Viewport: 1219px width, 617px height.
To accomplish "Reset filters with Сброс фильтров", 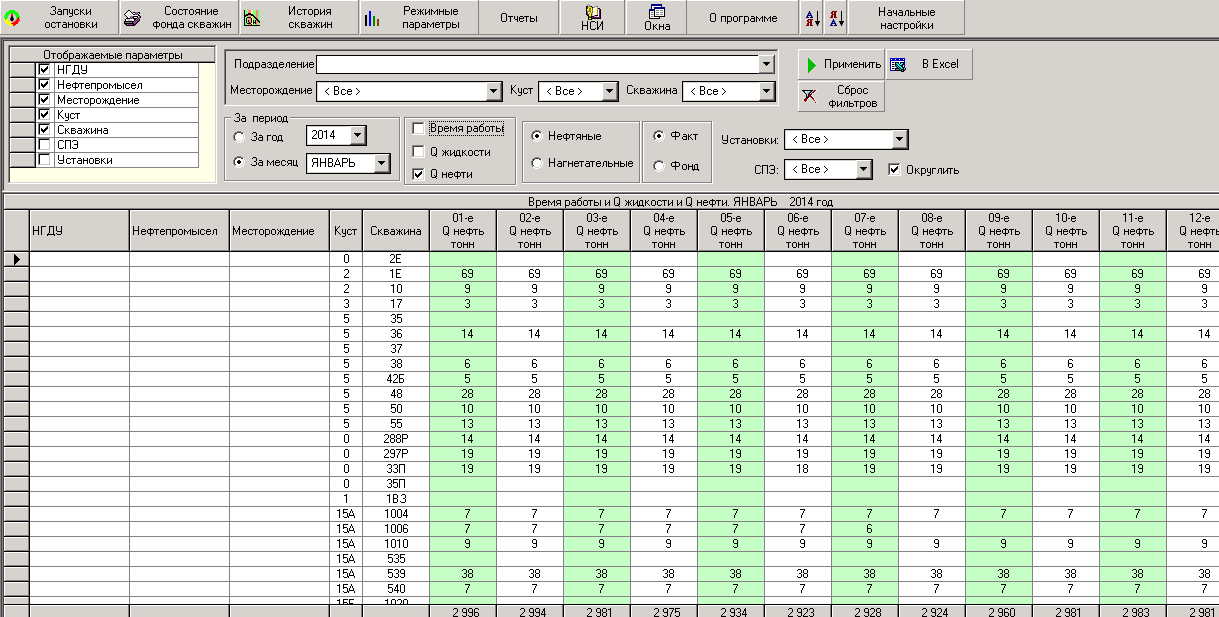I will point(842,97).
